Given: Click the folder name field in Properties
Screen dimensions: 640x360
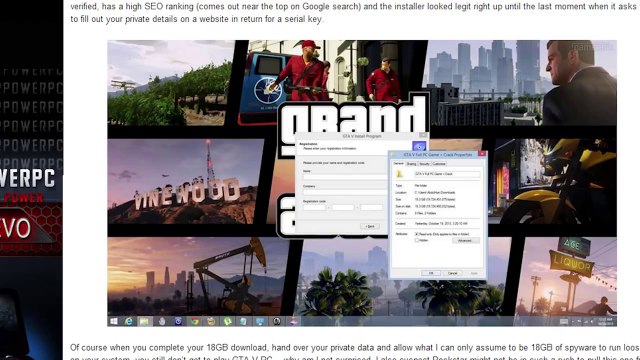Looking at the screenshot, I should 447,174.
